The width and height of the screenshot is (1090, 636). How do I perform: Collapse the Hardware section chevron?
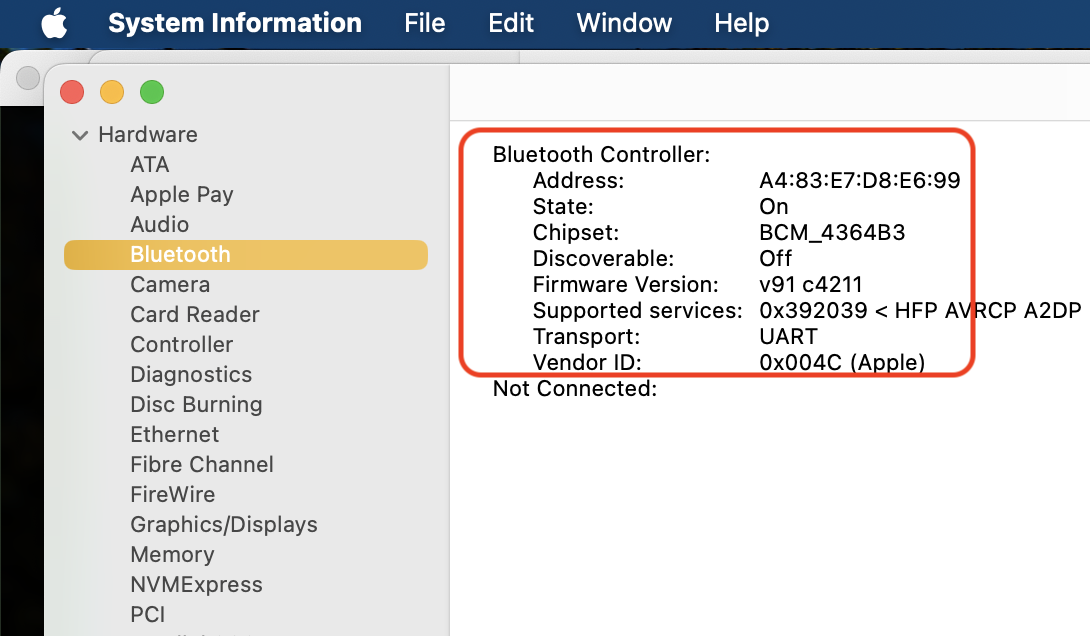pyautogui.click(x=80, y=135)
